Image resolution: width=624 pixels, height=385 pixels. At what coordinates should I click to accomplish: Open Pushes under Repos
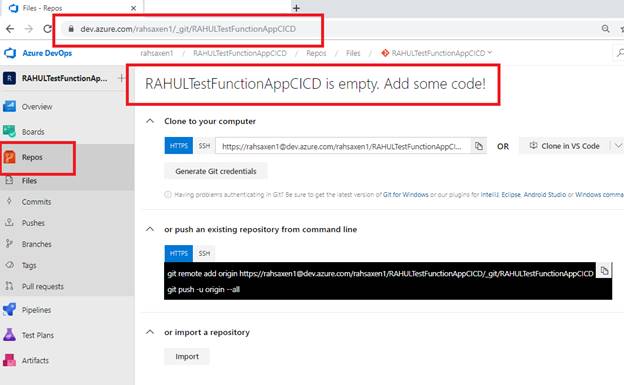click(x=33, y=223)
